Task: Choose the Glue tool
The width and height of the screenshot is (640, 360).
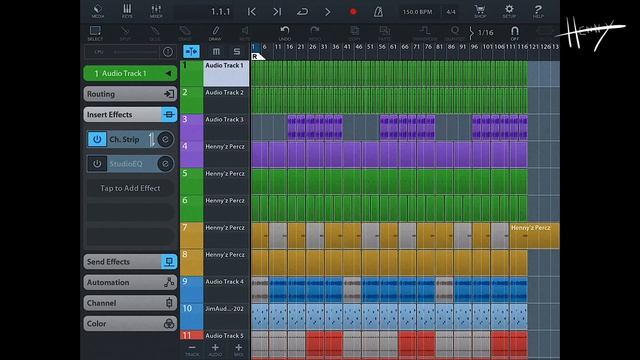Action: click(155, 33)
